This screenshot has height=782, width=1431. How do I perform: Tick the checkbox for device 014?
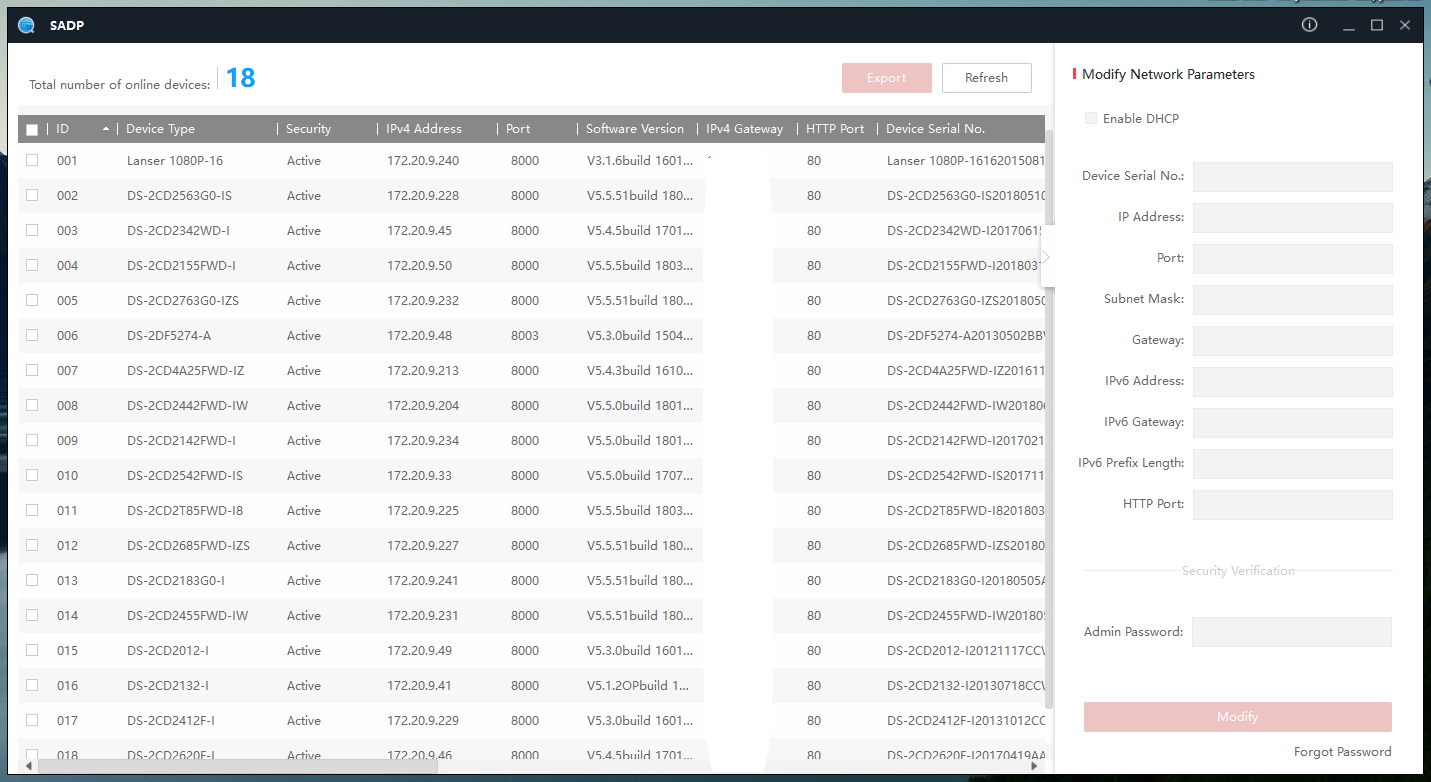pyautogui.click(x=32, y=615)
